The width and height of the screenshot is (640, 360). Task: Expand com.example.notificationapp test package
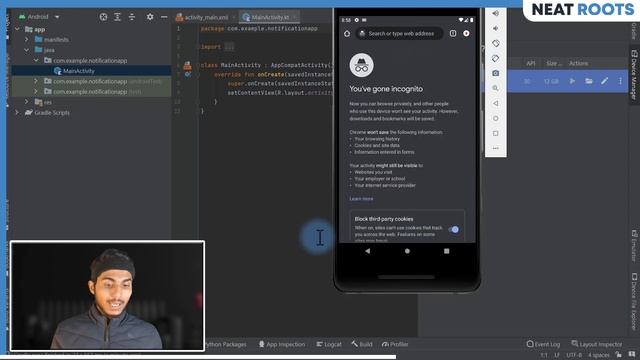(36, 92)
